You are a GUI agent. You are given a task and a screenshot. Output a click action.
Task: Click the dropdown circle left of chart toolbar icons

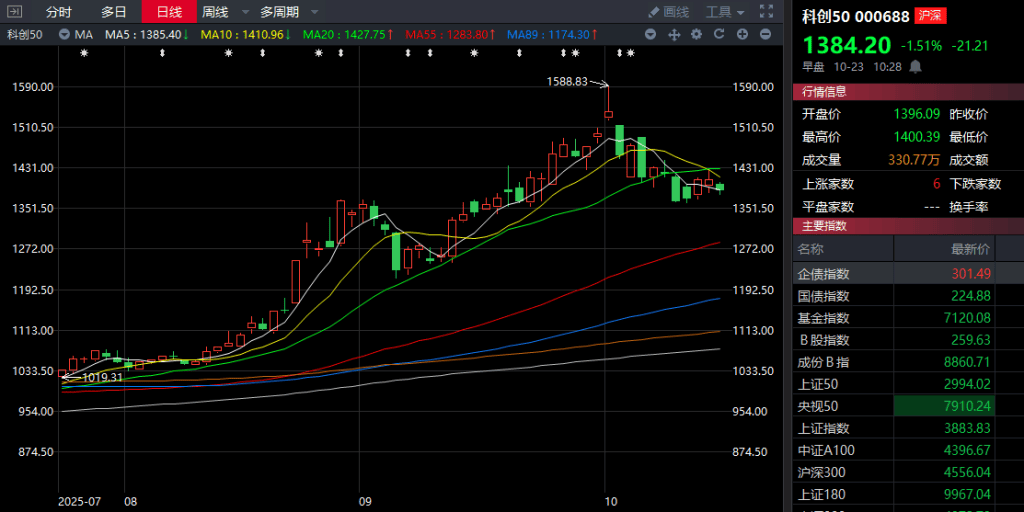point(650,34)
